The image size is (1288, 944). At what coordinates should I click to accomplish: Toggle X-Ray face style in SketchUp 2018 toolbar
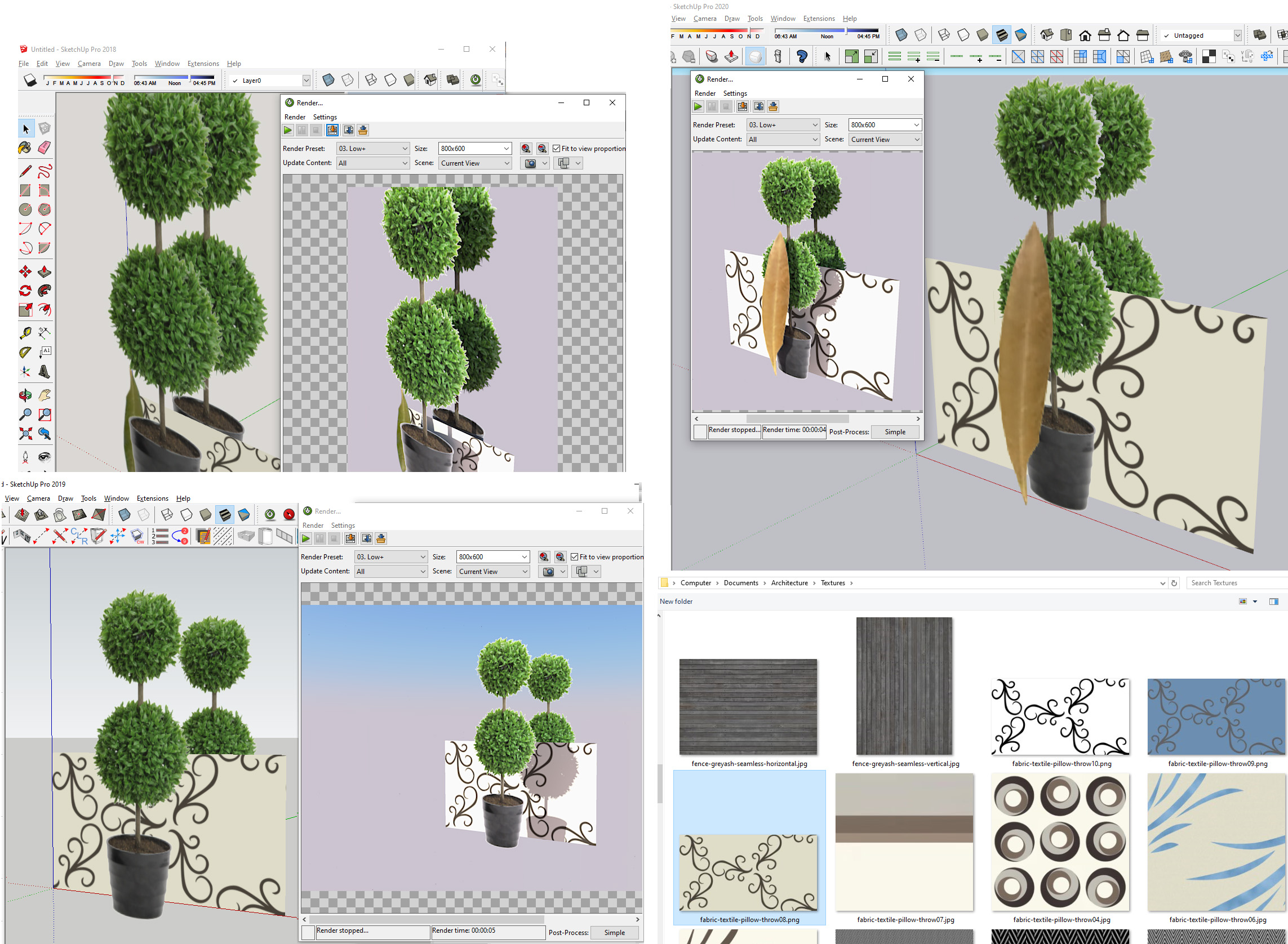coord(328,80)
